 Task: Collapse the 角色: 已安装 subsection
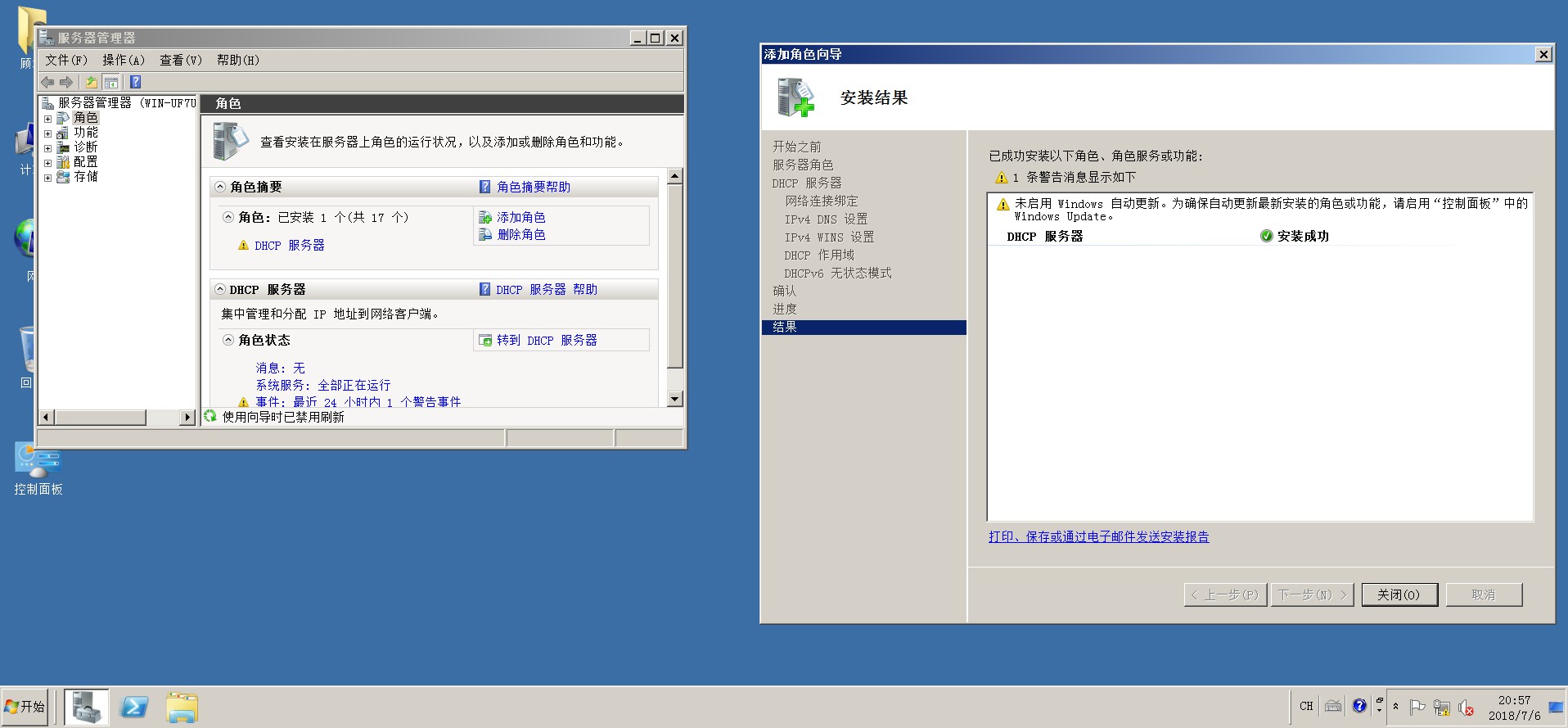point(228,217)
